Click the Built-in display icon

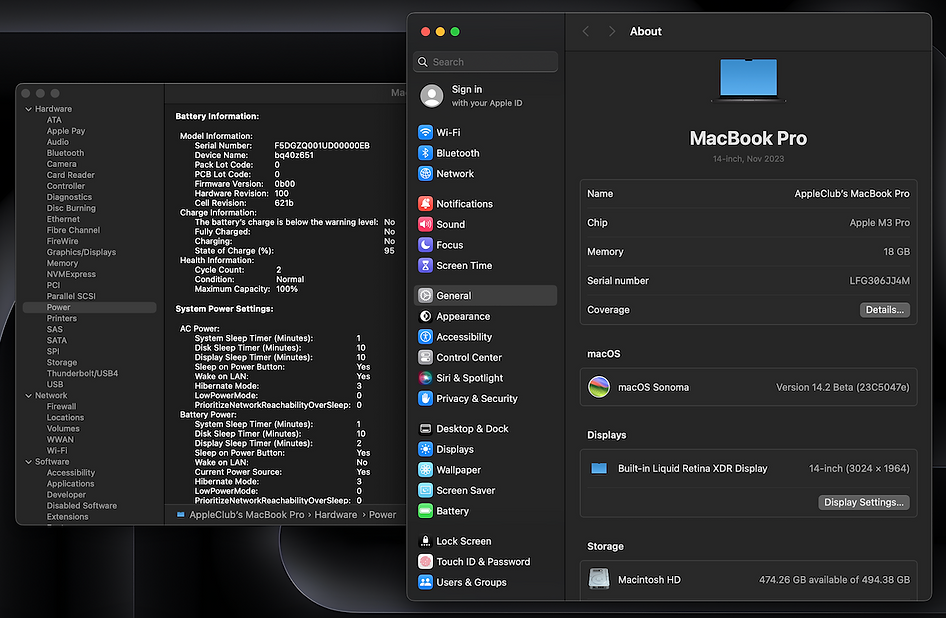pos(599,468)
